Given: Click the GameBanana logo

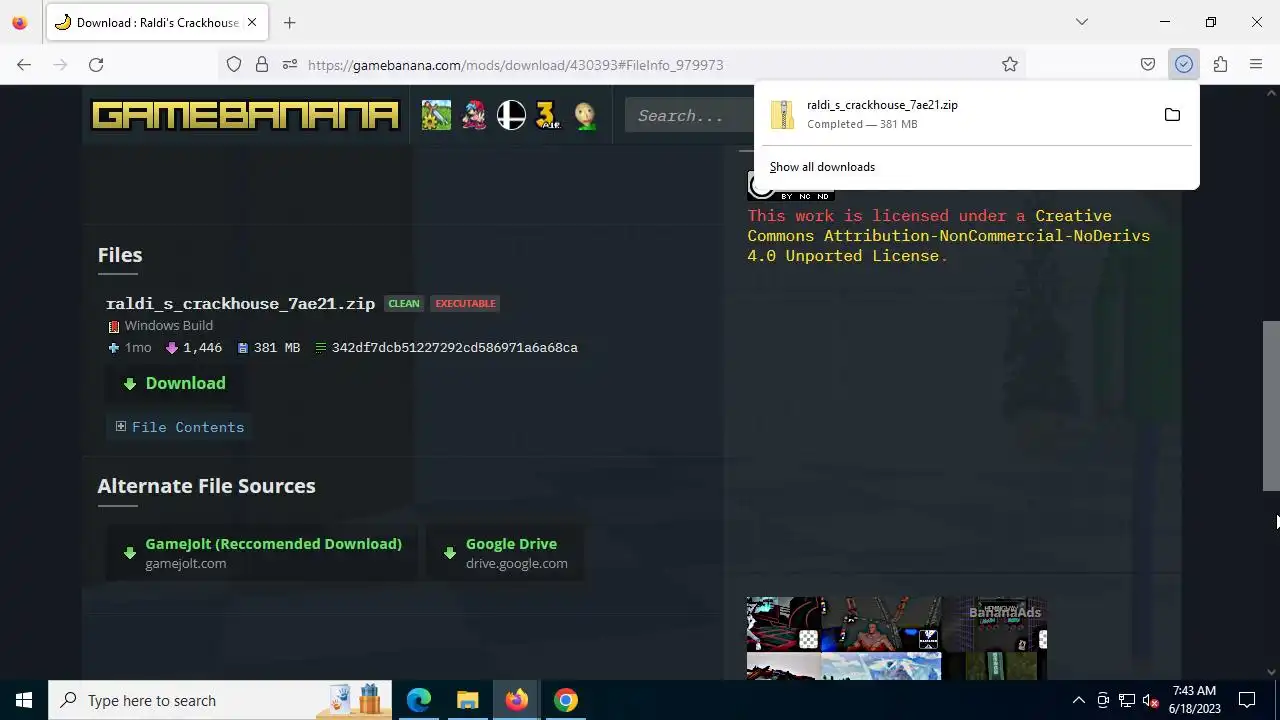Looking at the screenshot, I should 245,115.
